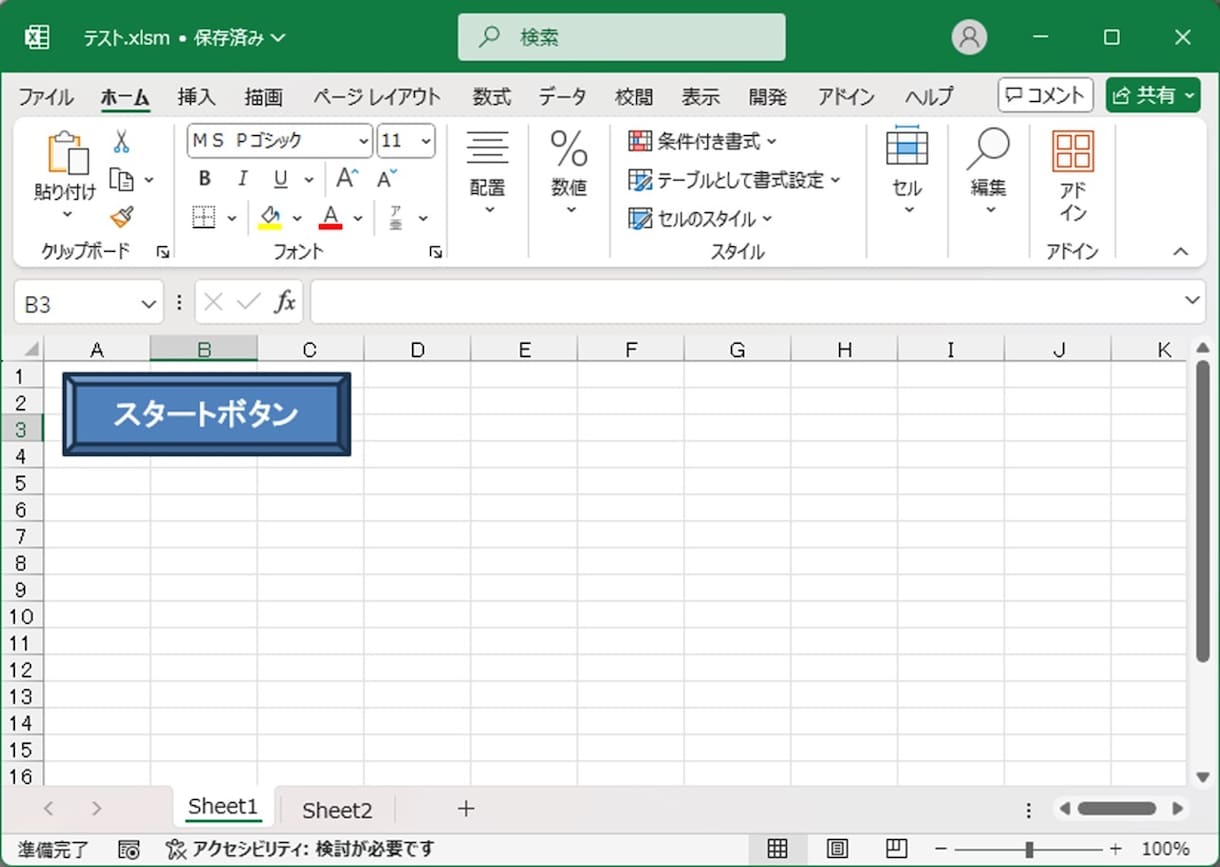Click the コメント button
Image resolution: width=1220 pixels, height=867 pixels.
coord(1045,95)
